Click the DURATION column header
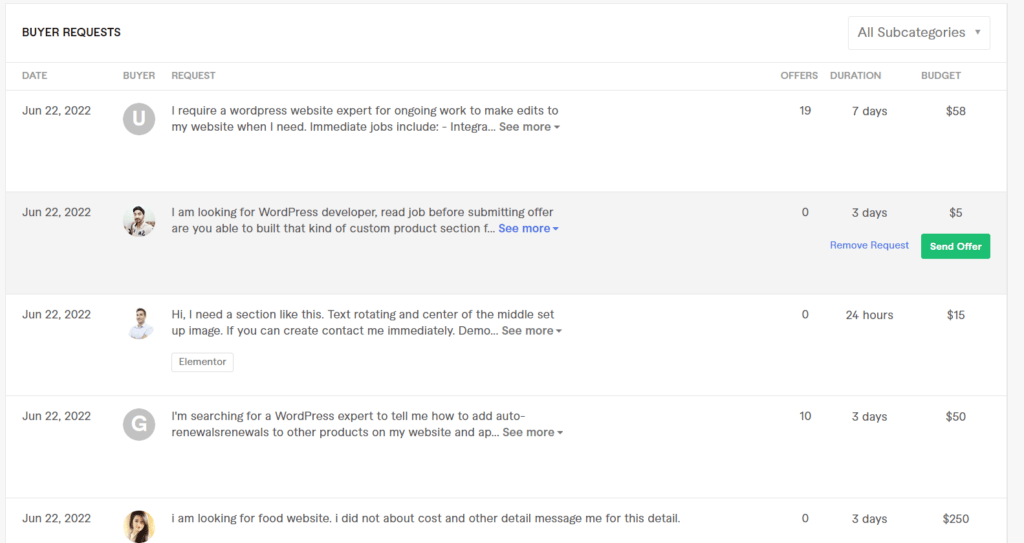Screen dimensions: 1024x543 [855, 76]
